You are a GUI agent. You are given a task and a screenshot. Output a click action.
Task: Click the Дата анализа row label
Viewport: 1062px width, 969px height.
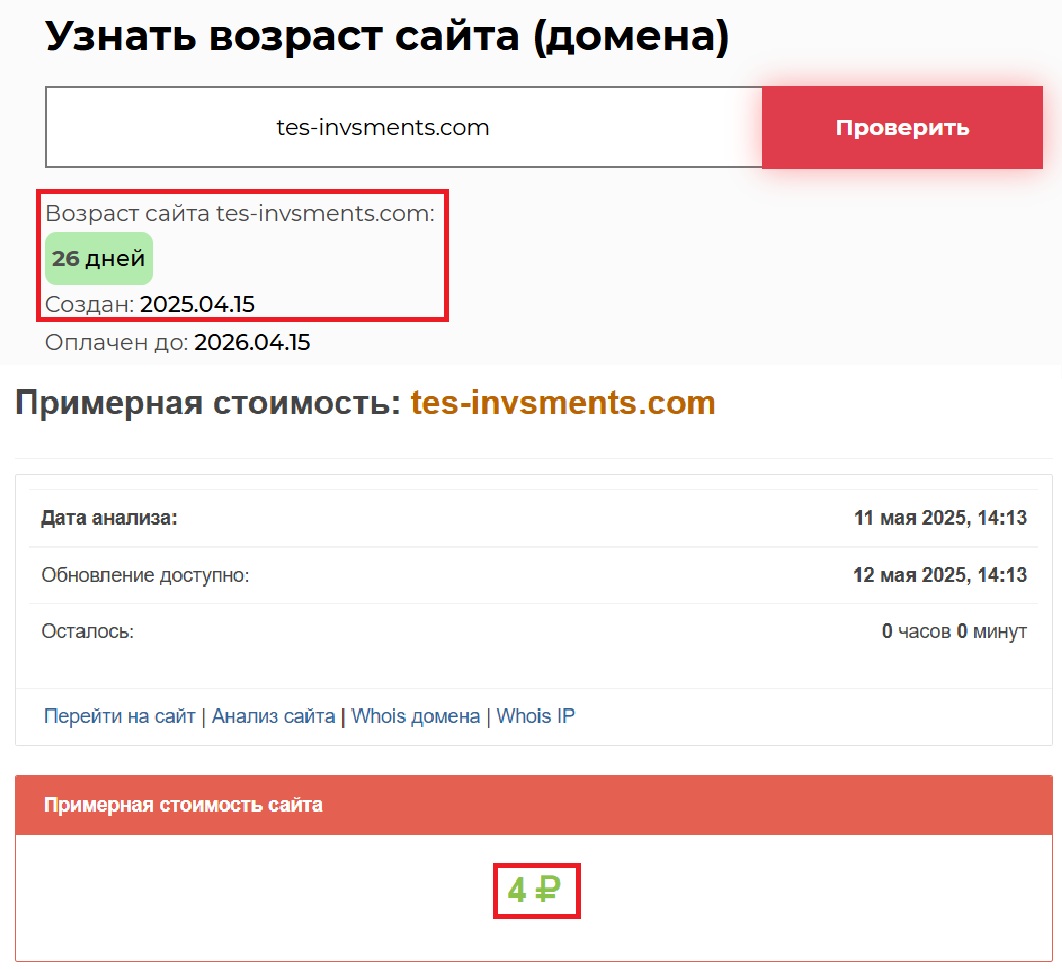tap(109, 518)
